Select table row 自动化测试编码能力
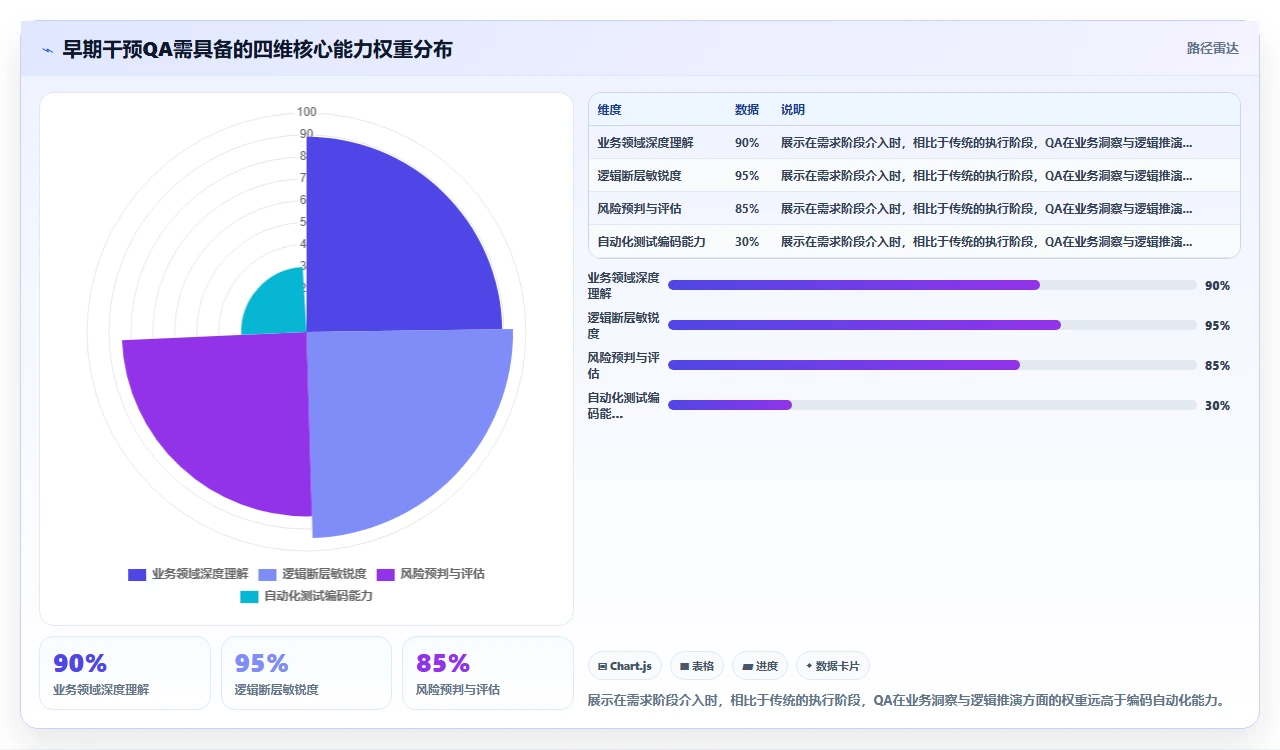This screenshot has height=750, width=1280. 914,241
